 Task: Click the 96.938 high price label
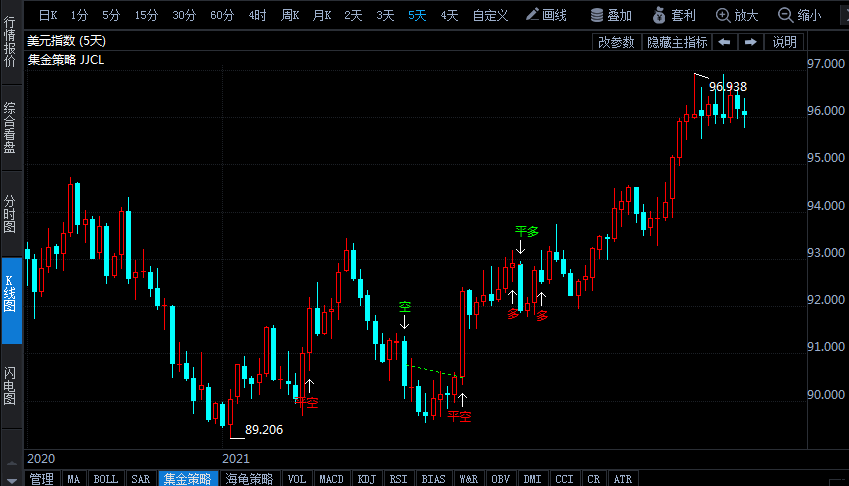[728, 87]
